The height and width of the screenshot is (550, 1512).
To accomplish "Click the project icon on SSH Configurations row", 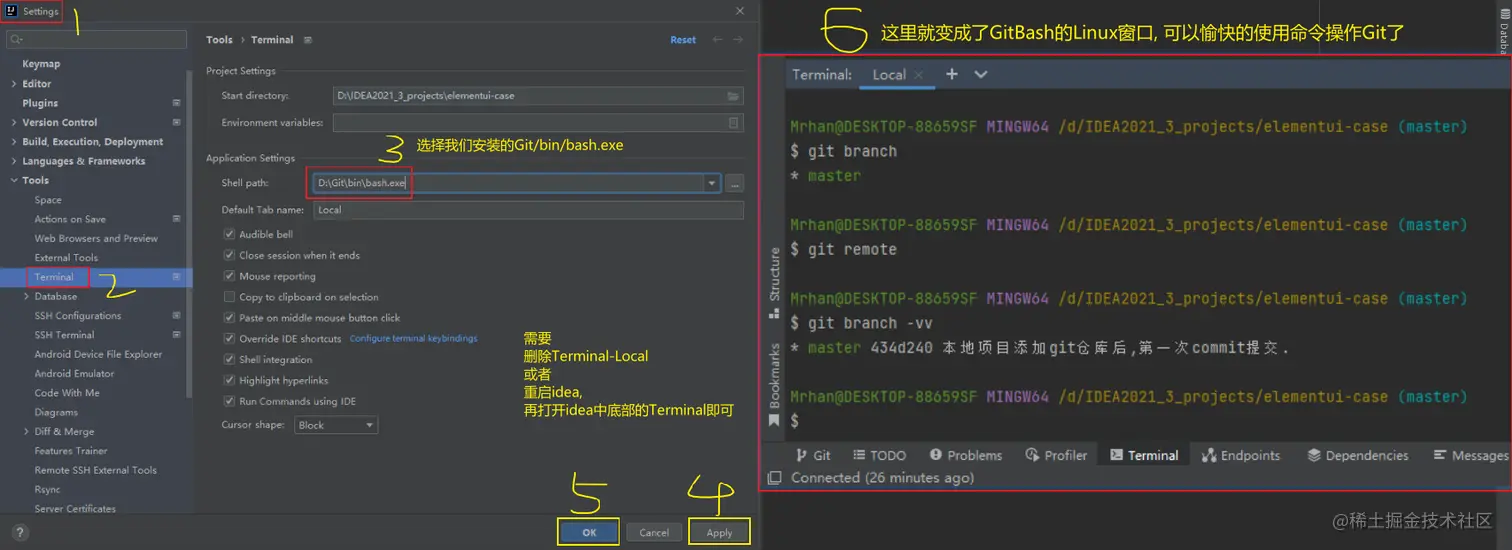I will coord(176,316).
